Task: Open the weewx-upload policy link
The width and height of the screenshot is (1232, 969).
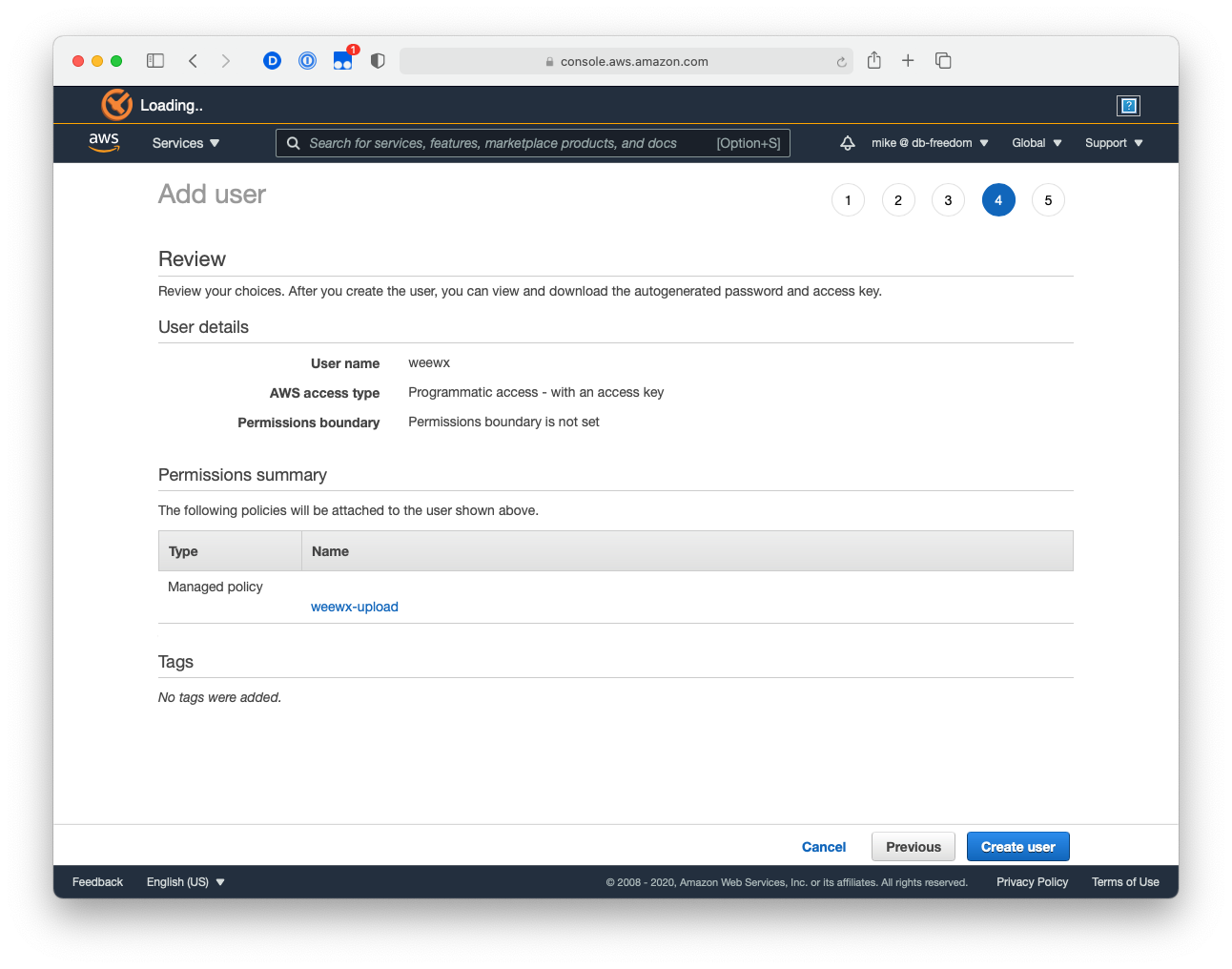Action: (355, 607)
